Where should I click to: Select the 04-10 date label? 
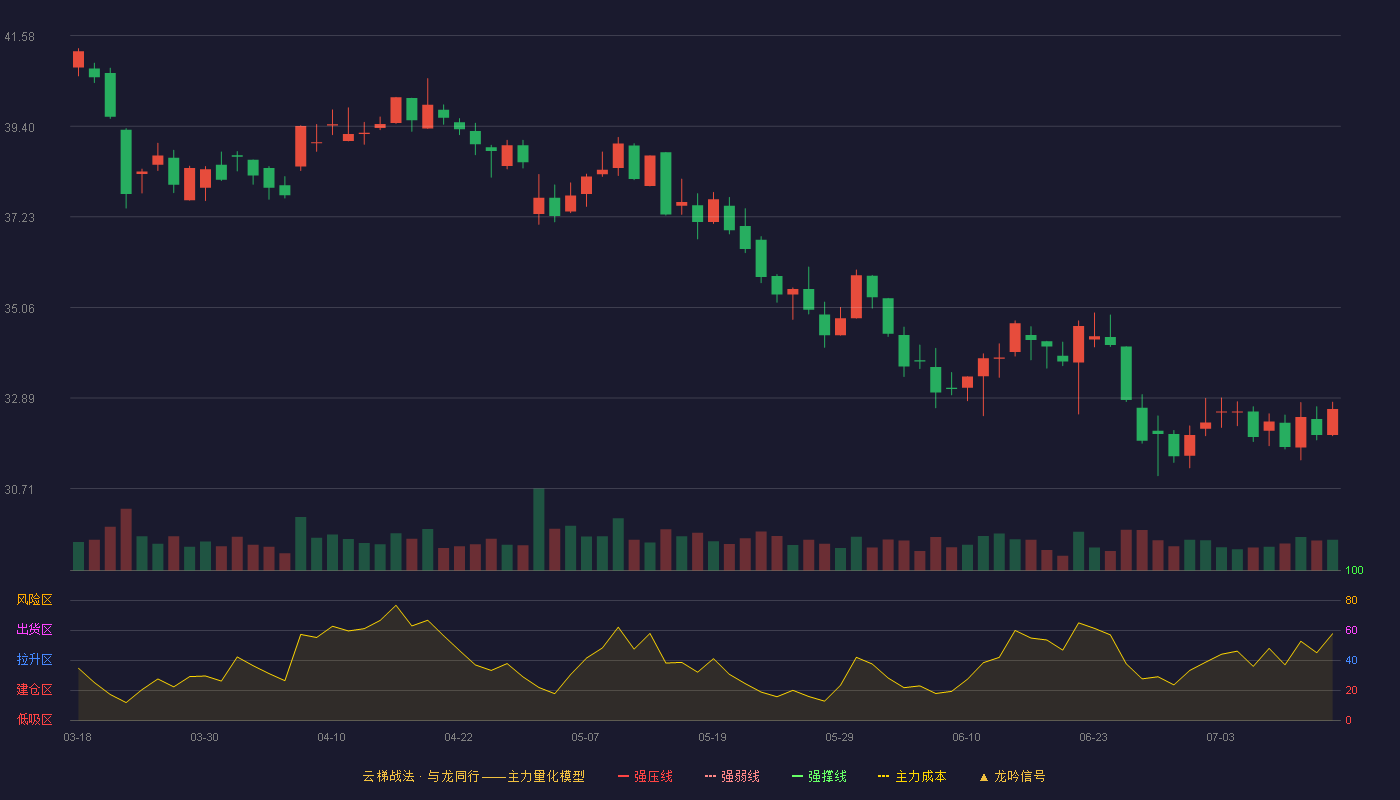click(331, 737)
